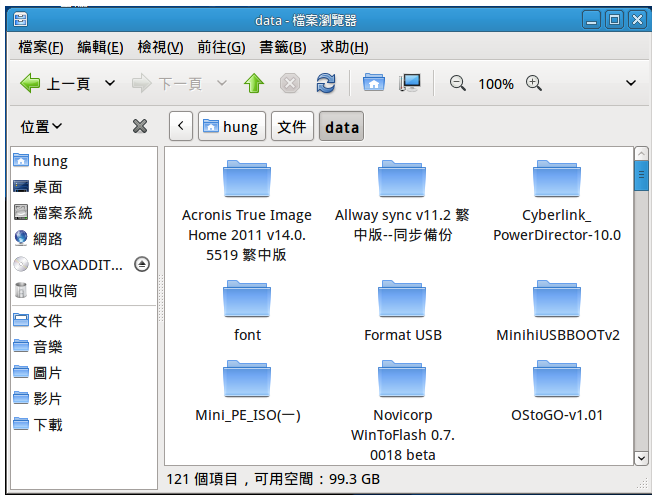The width and height of the screenshot is (658, 500).
Task: Go back with the 上一頁 arrow button
Action: pos(55,83)
